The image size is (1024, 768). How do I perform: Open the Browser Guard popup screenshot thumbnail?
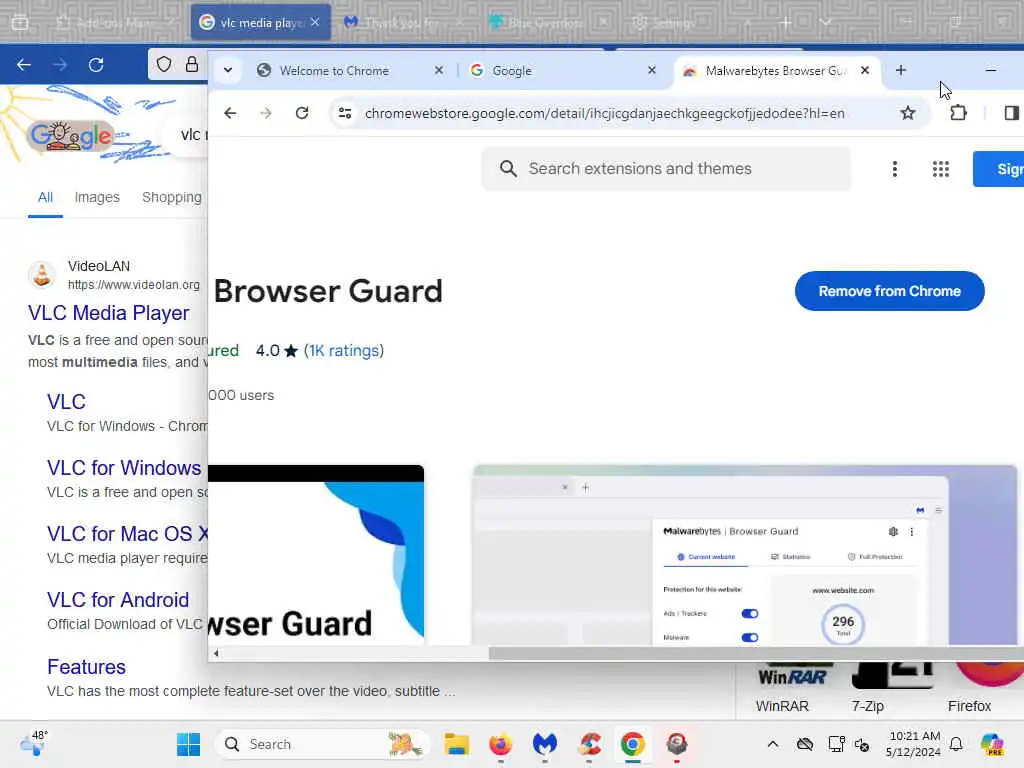[x=744, y=555]
